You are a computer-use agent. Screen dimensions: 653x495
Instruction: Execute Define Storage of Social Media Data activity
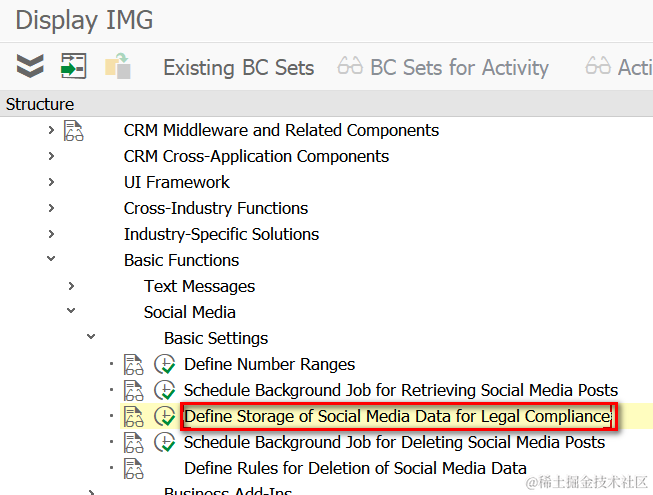pos(164,416)
